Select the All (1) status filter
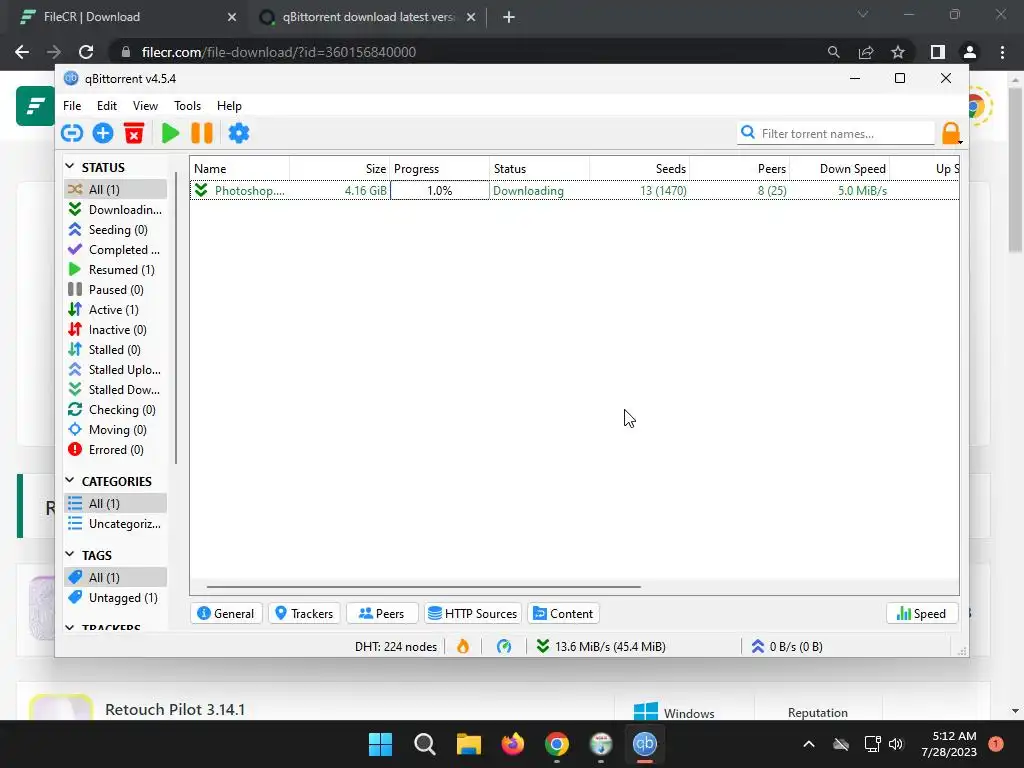This screenshot has width=1024, height=768. point(116,189)
